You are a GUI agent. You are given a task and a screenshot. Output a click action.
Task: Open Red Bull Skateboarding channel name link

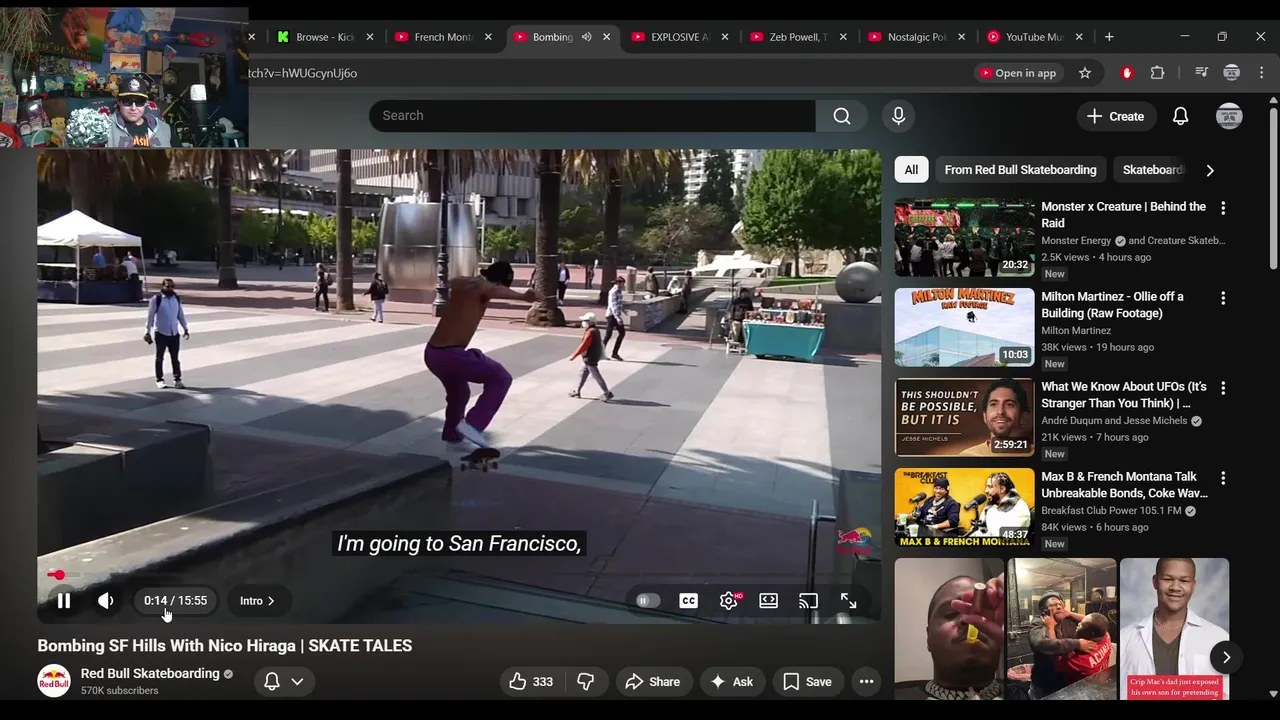[x=150, y=674]
